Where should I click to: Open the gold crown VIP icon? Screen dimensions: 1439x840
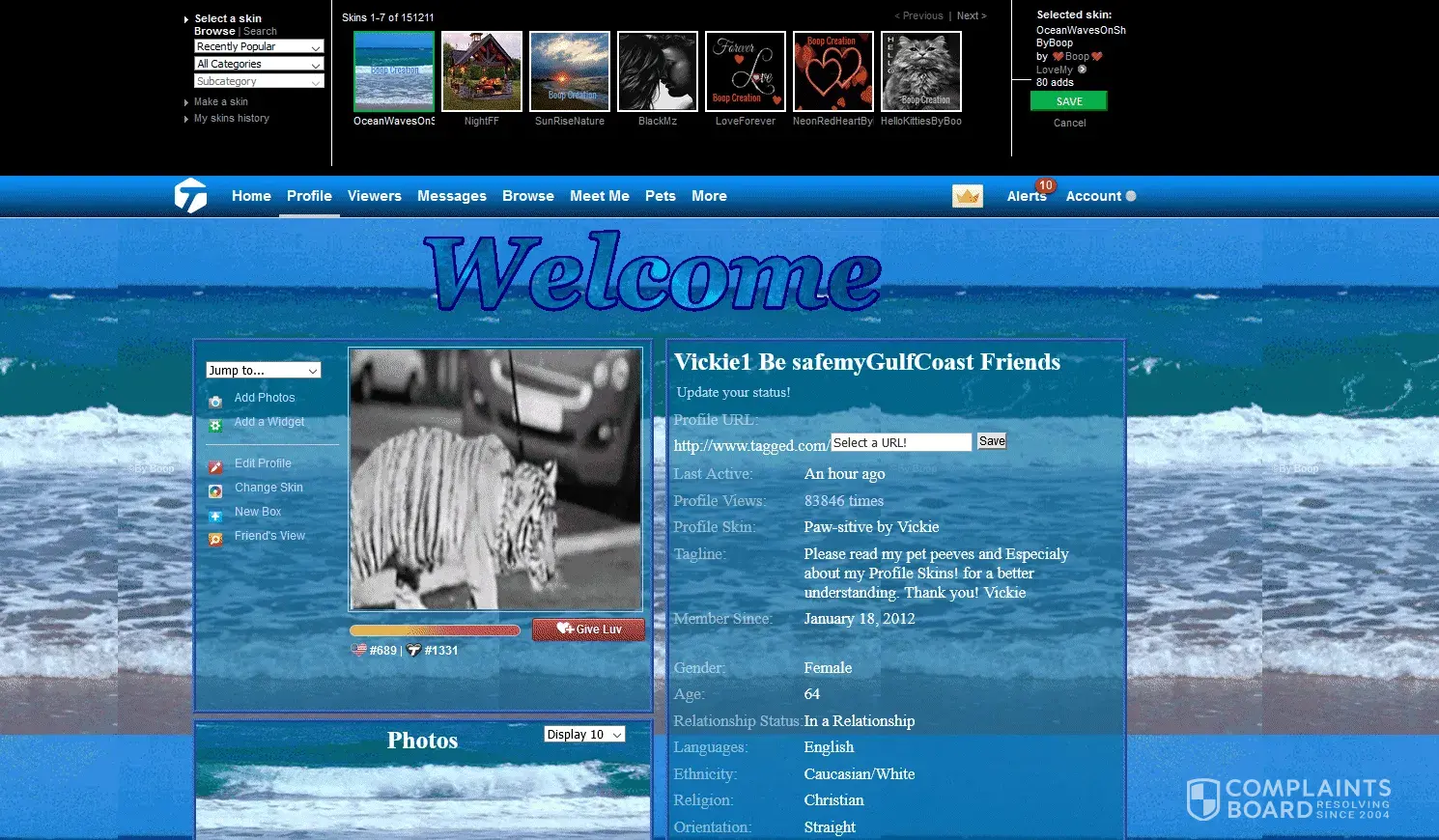(x=968, y=196)
